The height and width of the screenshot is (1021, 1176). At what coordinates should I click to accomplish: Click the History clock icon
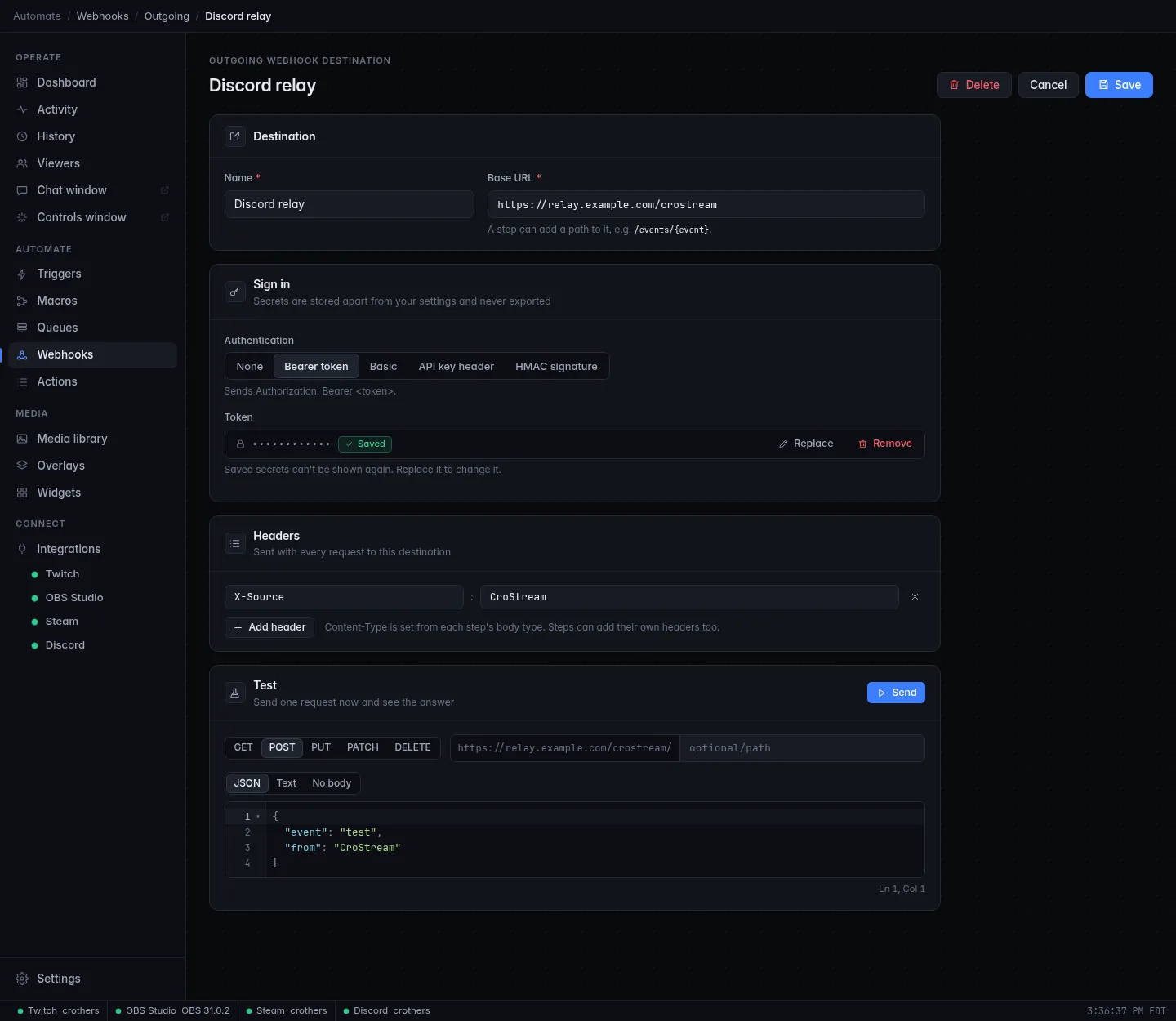coord(22,136)
